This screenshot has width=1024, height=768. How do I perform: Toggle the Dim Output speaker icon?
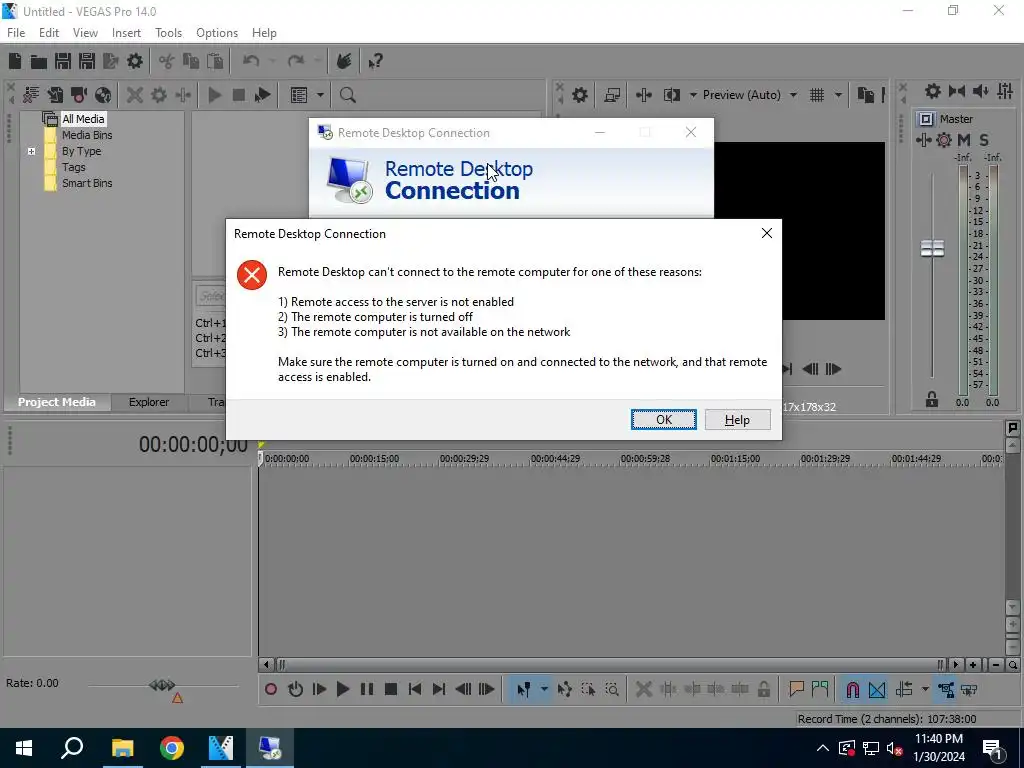[x=981, y=91]
